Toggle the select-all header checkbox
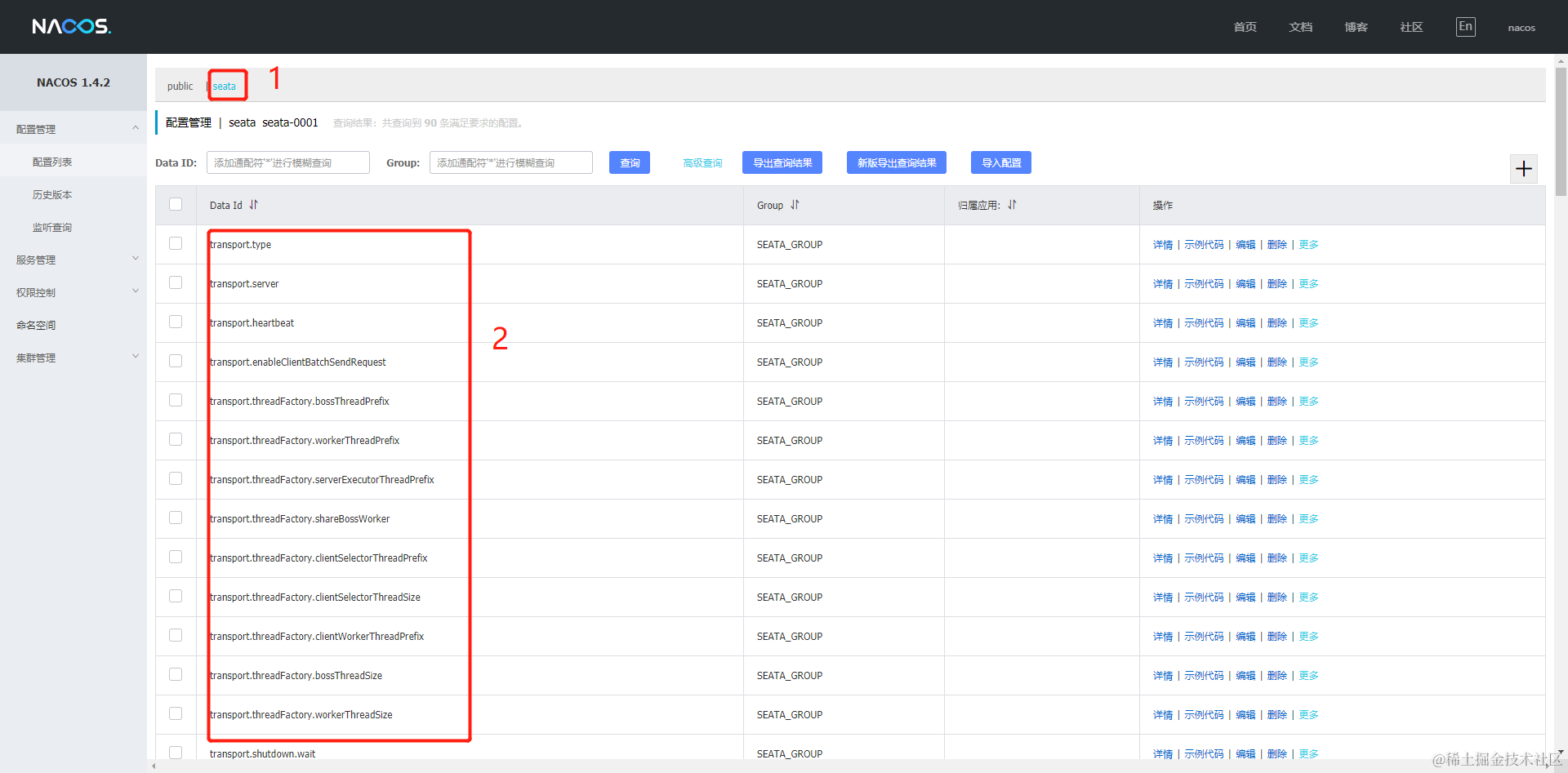Screen dimensions: 1568x773 click(x=176, y=204)
